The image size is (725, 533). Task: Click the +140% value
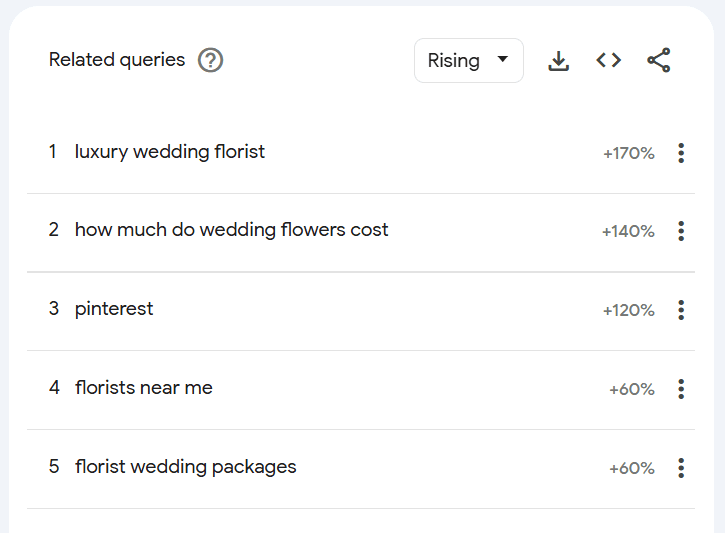tap(628, 232)
